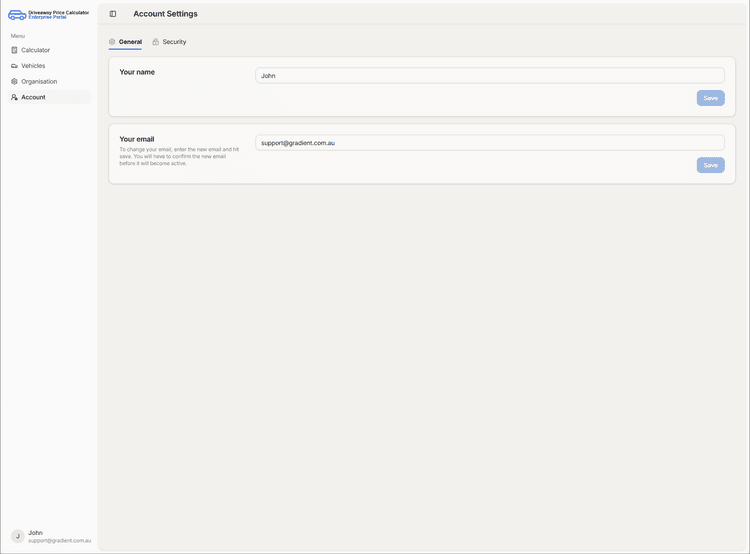Click the lock icon on the Security tab
Screen dimensions: 750x554
[x=155, y=42]
